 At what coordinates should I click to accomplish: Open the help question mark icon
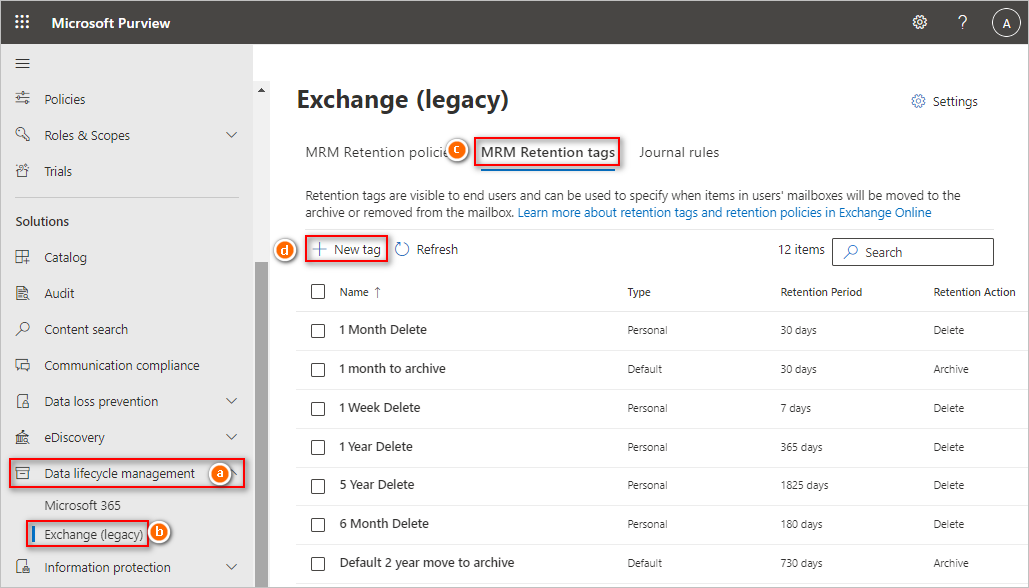(962, 22)
